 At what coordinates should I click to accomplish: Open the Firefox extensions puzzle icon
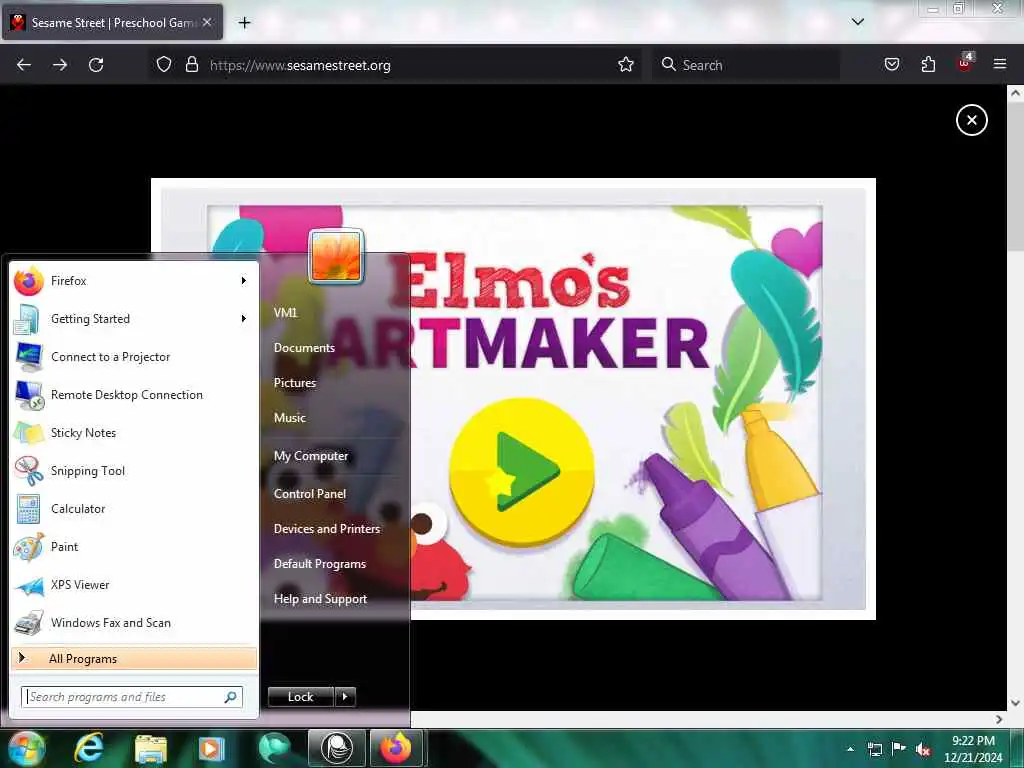point(928,65)
